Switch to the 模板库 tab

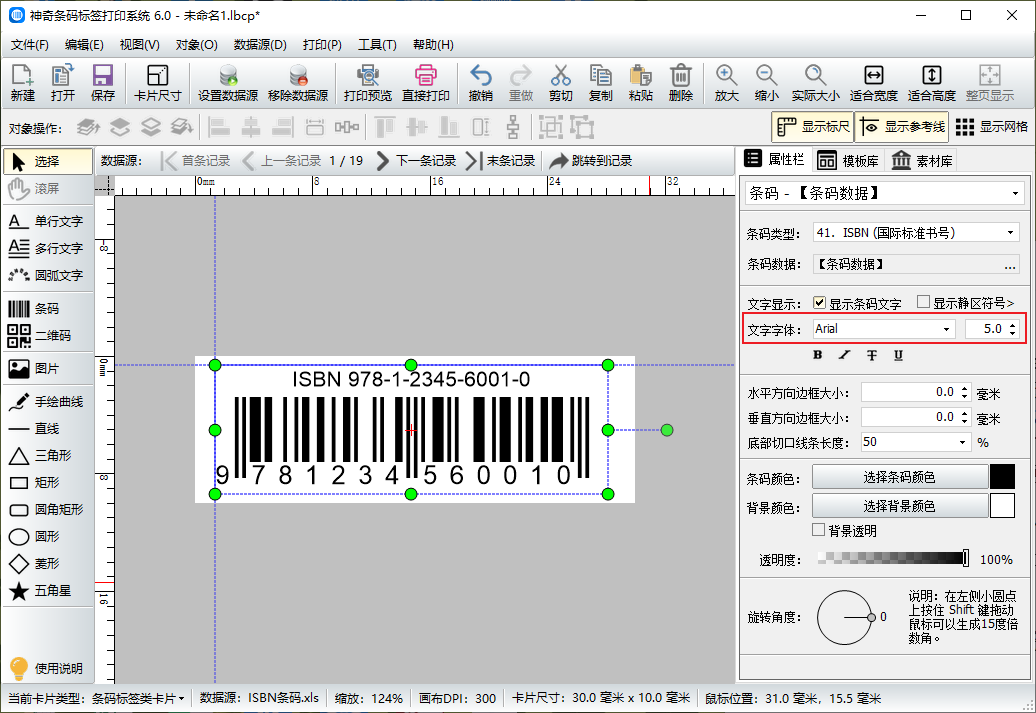(848, 161)
